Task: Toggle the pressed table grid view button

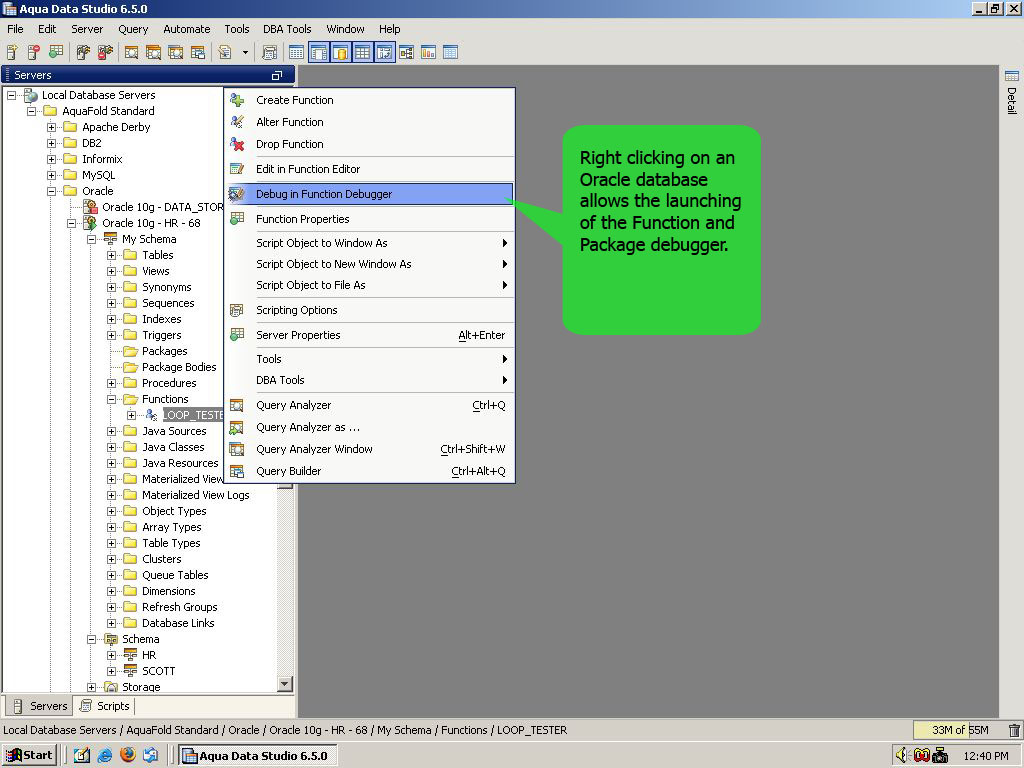Action: click(362, 52)
